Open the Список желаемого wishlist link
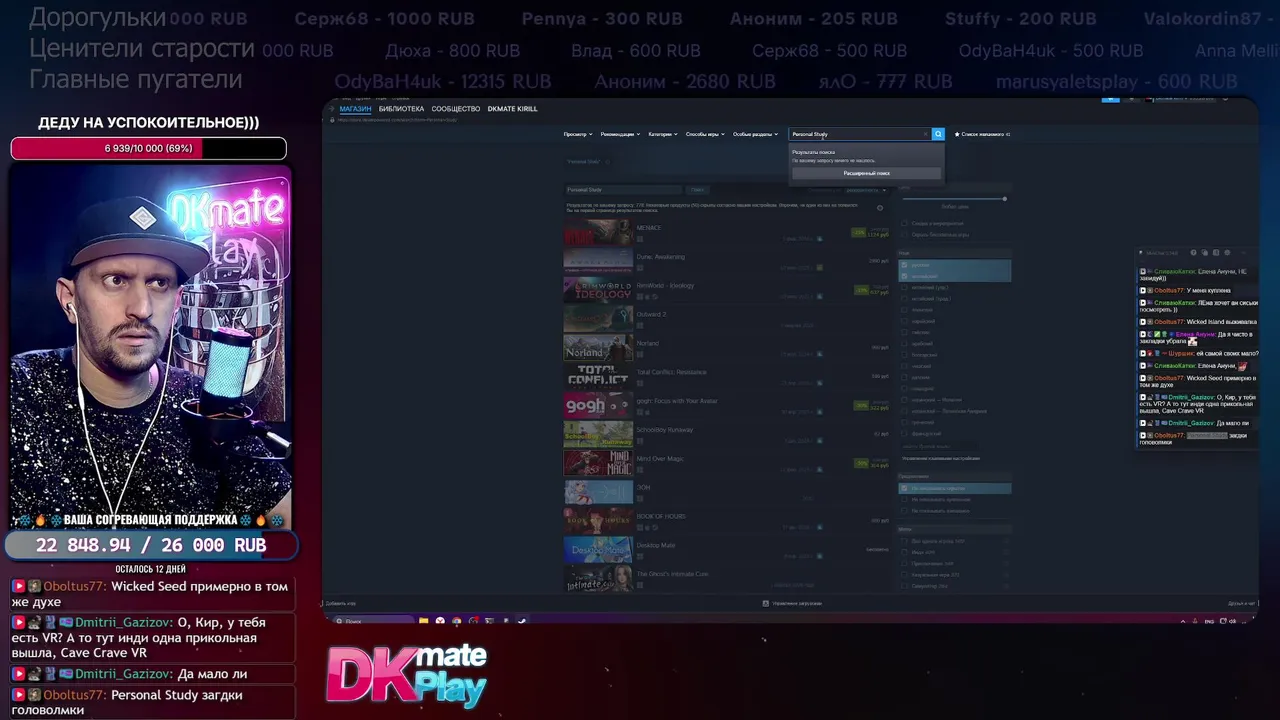 (x=981, y=134)
